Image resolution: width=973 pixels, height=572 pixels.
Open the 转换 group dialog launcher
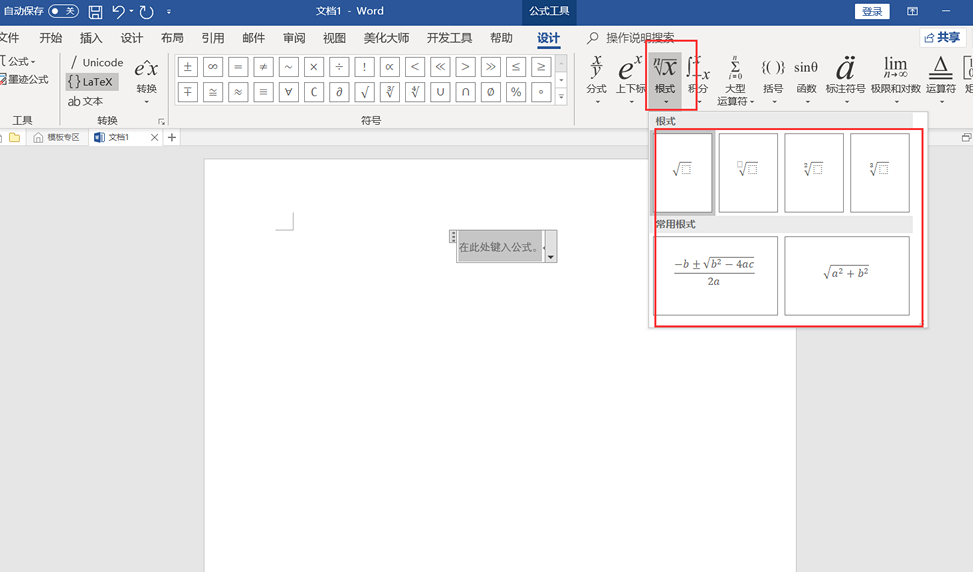click(161, 122)
